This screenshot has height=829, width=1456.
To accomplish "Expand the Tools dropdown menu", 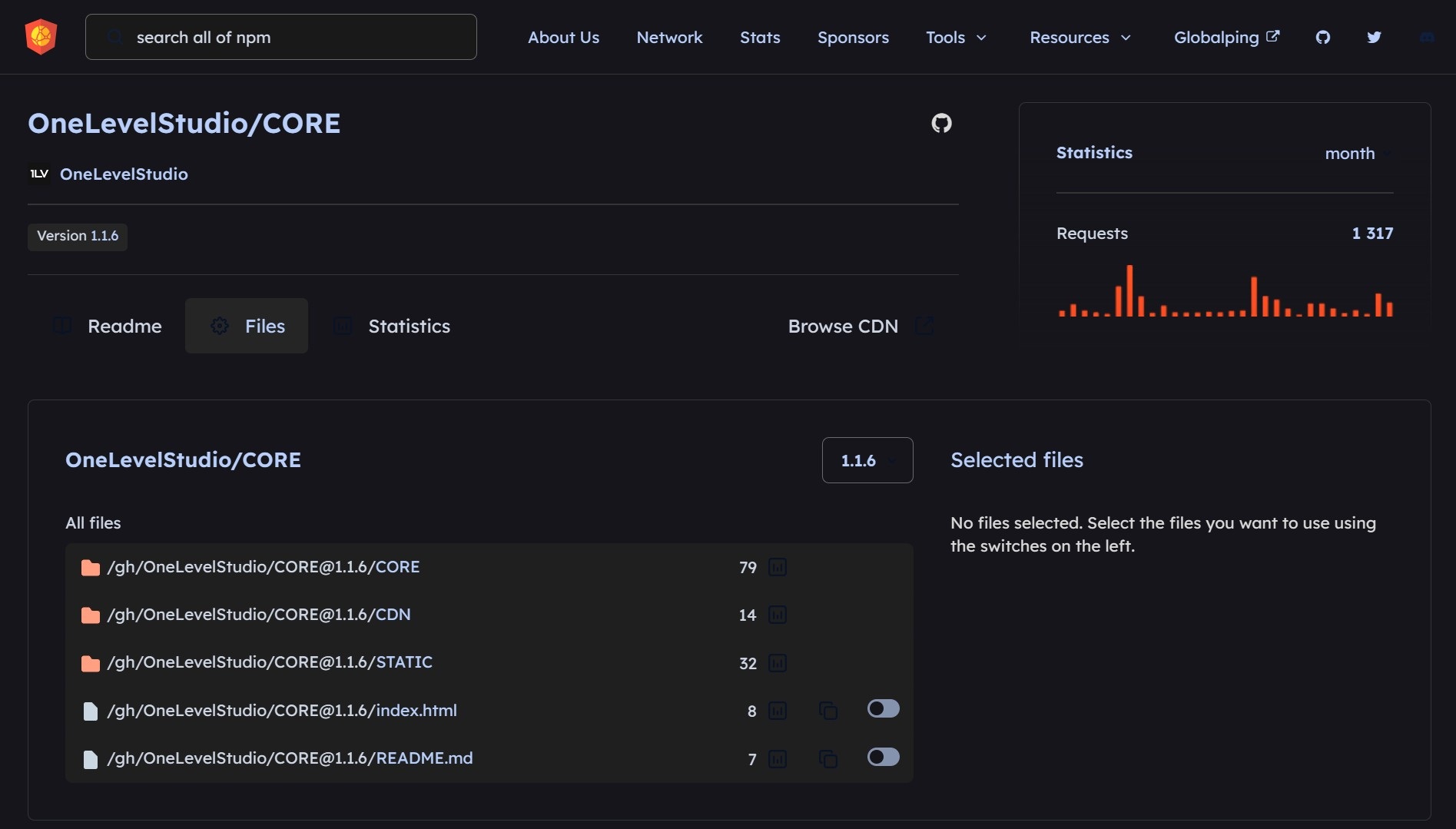I will pos(955,37).
